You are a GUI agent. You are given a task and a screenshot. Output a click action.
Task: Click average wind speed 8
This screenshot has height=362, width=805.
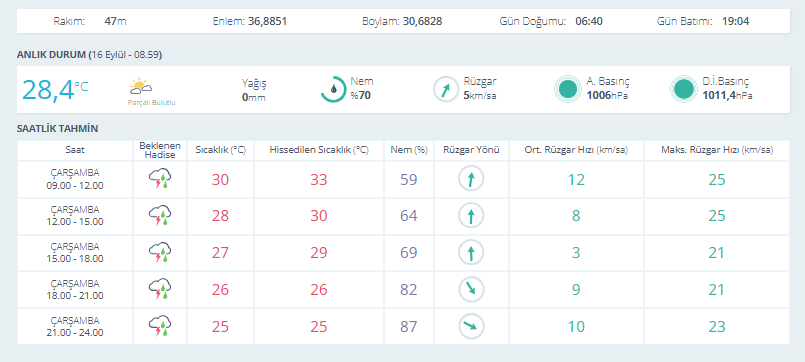tap(576, 216)
